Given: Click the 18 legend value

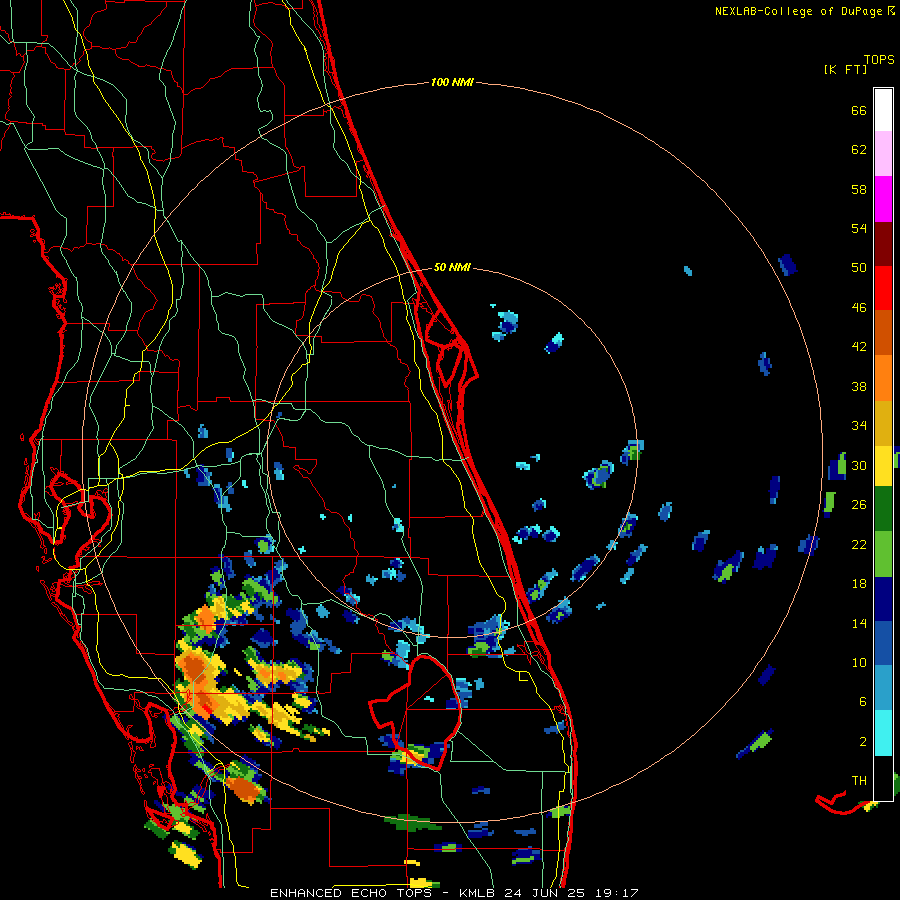Looking at the screenshot, I should 859,584.
